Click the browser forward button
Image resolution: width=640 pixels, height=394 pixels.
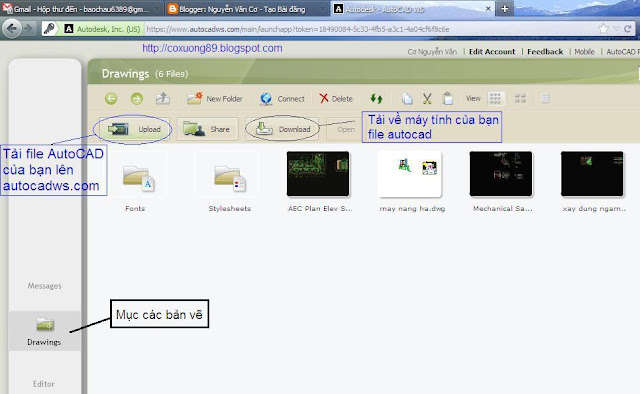pyautogui.click(x=29, y=29)
